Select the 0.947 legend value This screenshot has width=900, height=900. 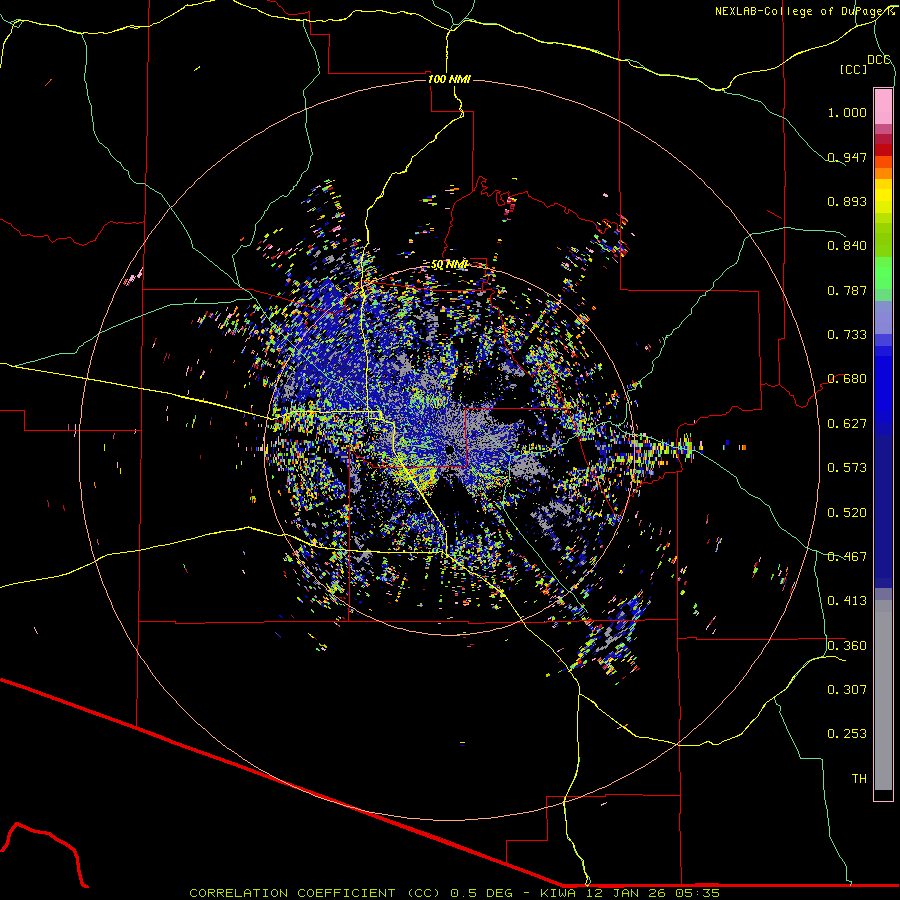tap(847, 157)
